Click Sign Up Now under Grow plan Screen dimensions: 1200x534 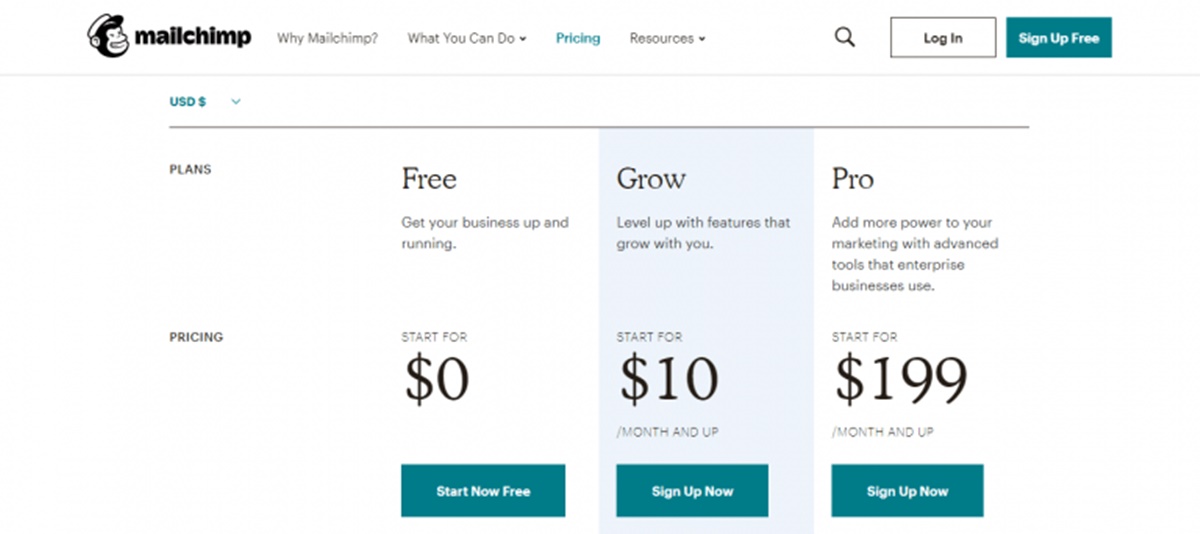coord(692,491)
